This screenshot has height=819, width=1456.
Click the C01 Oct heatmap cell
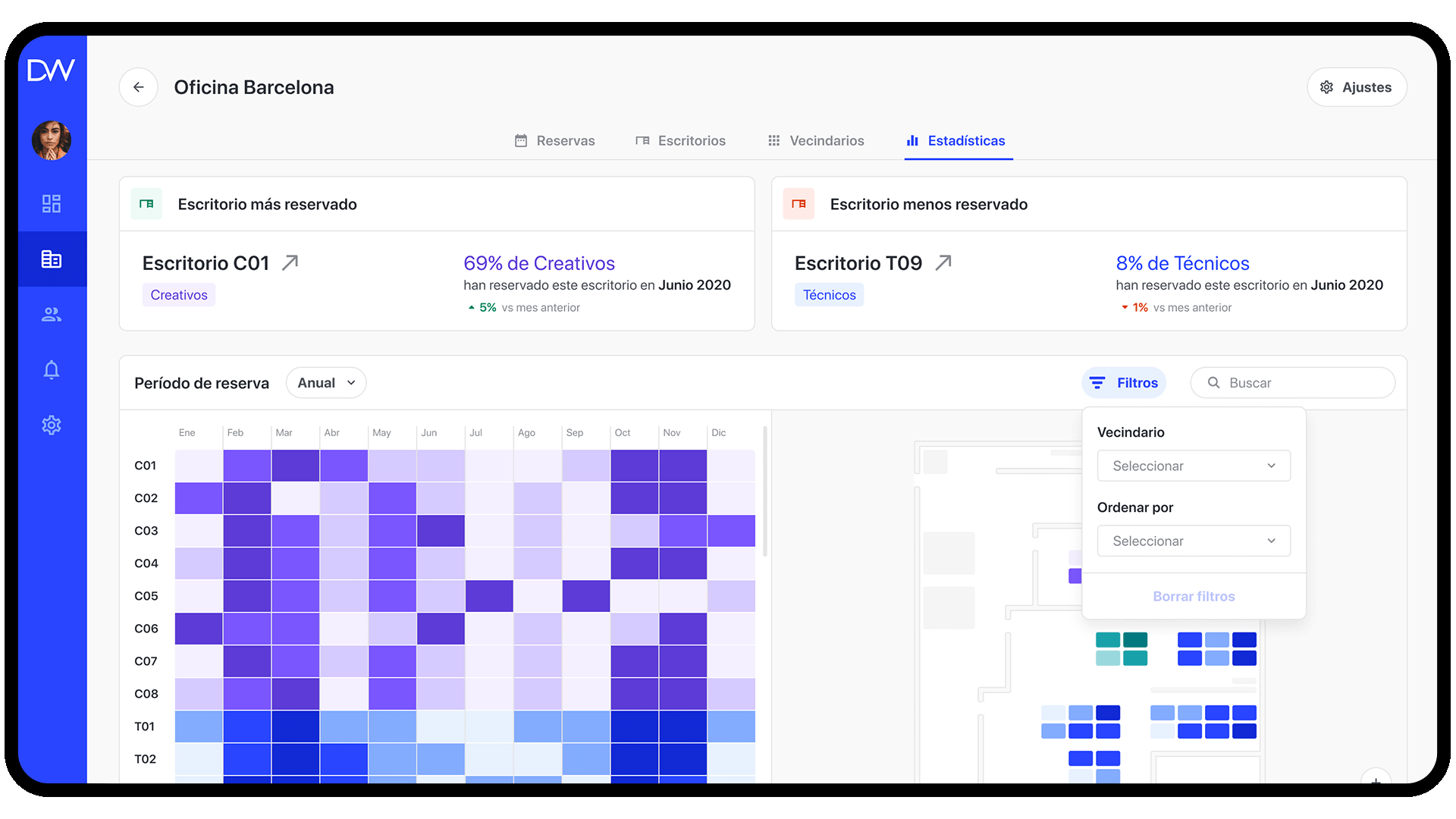click(x=634, y=466)
